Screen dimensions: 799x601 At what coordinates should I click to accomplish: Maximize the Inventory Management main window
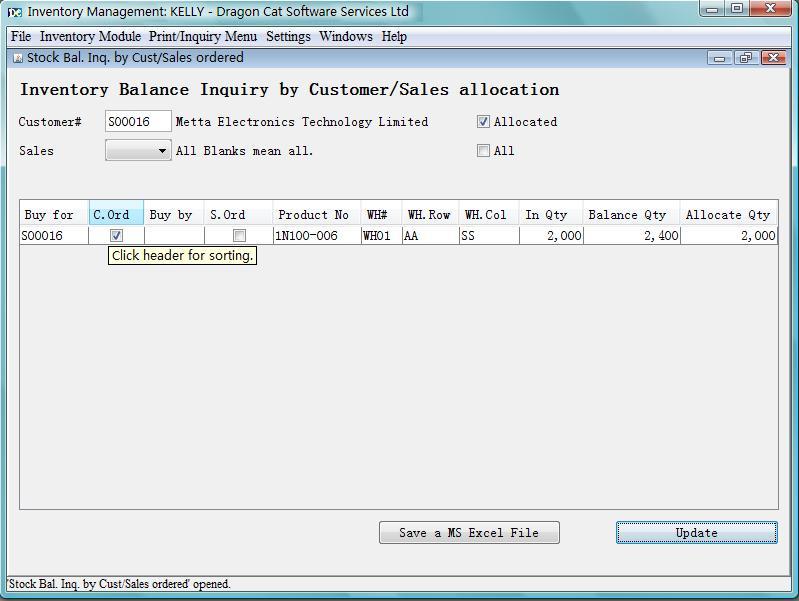click(x=737, y=9)
